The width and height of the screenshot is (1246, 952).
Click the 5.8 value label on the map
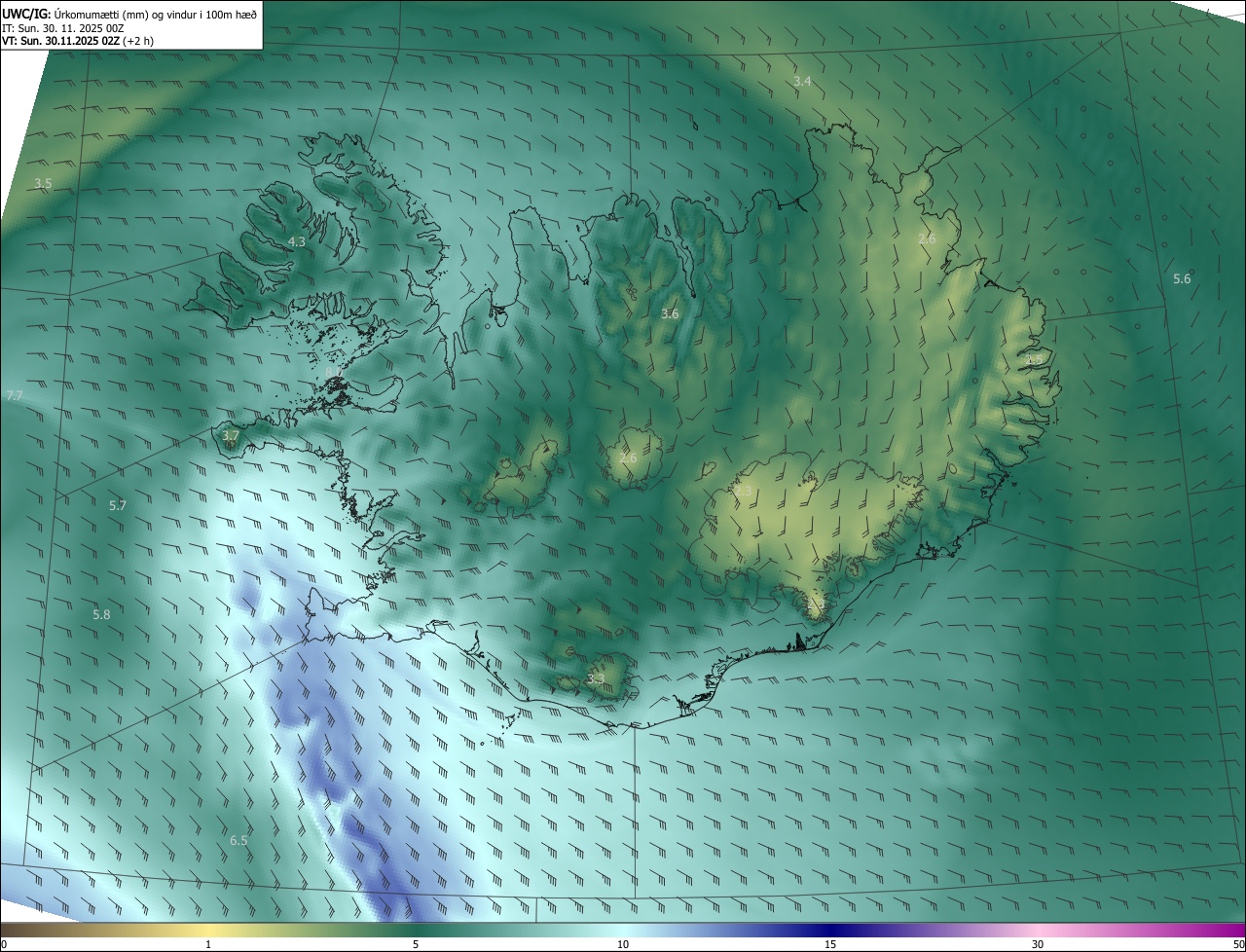101,615
